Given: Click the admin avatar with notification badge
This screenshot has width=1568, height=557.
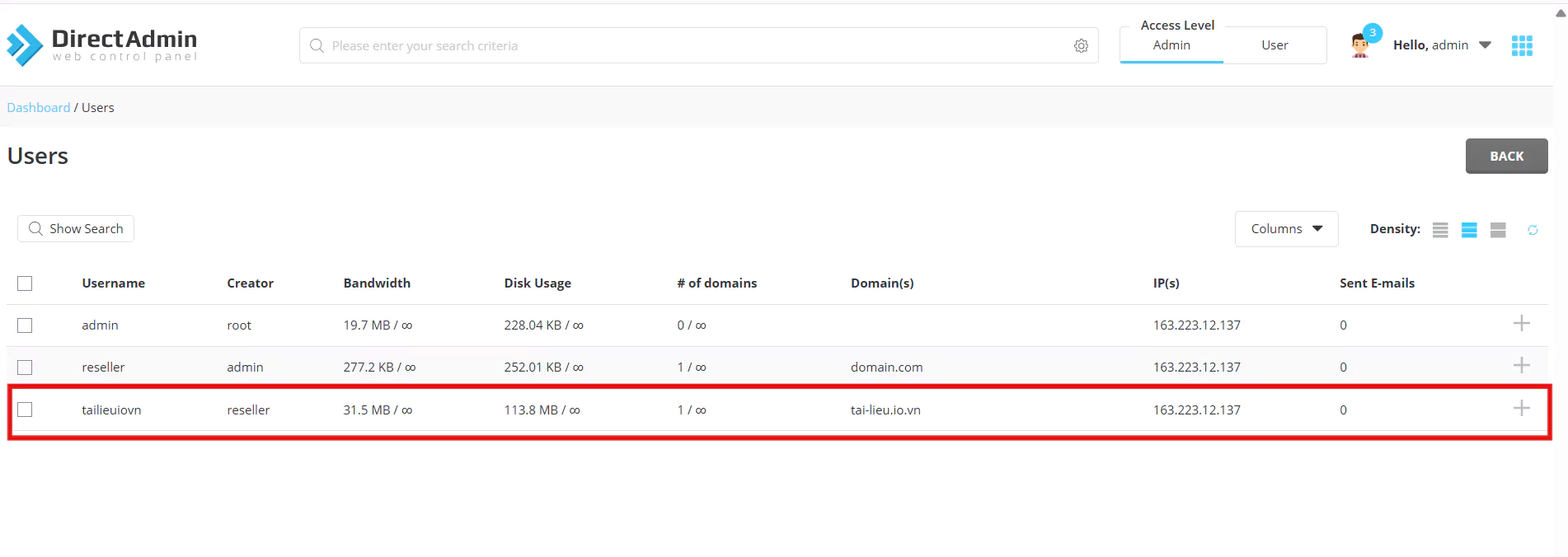Looking at the screenshot, I should [1360, 44].
